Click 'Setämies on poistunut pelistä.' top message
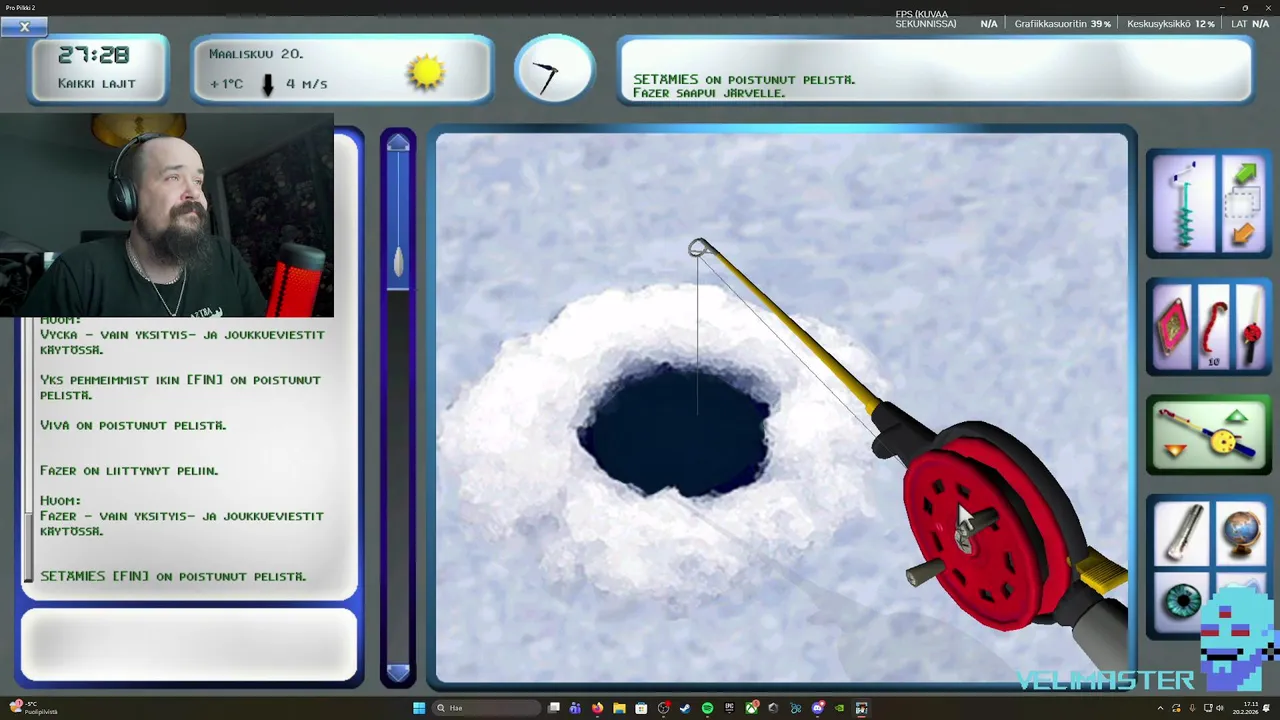Viewport: 1280px width, 720px height. click(x=744, y=79)
